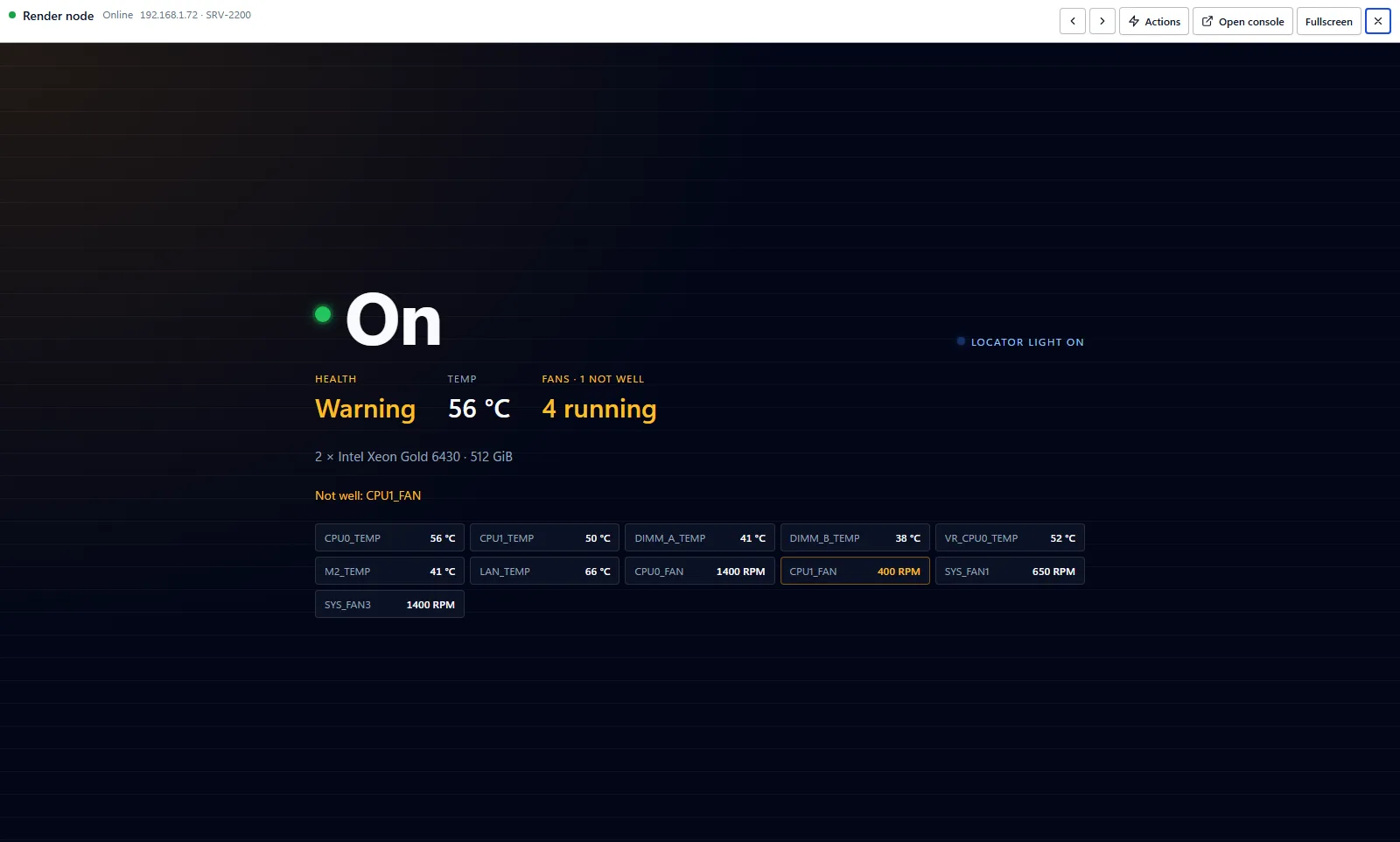Go to the previous server with left chevron
The width and height of the screenshot is (1400, 842).
coord(1073,21)
